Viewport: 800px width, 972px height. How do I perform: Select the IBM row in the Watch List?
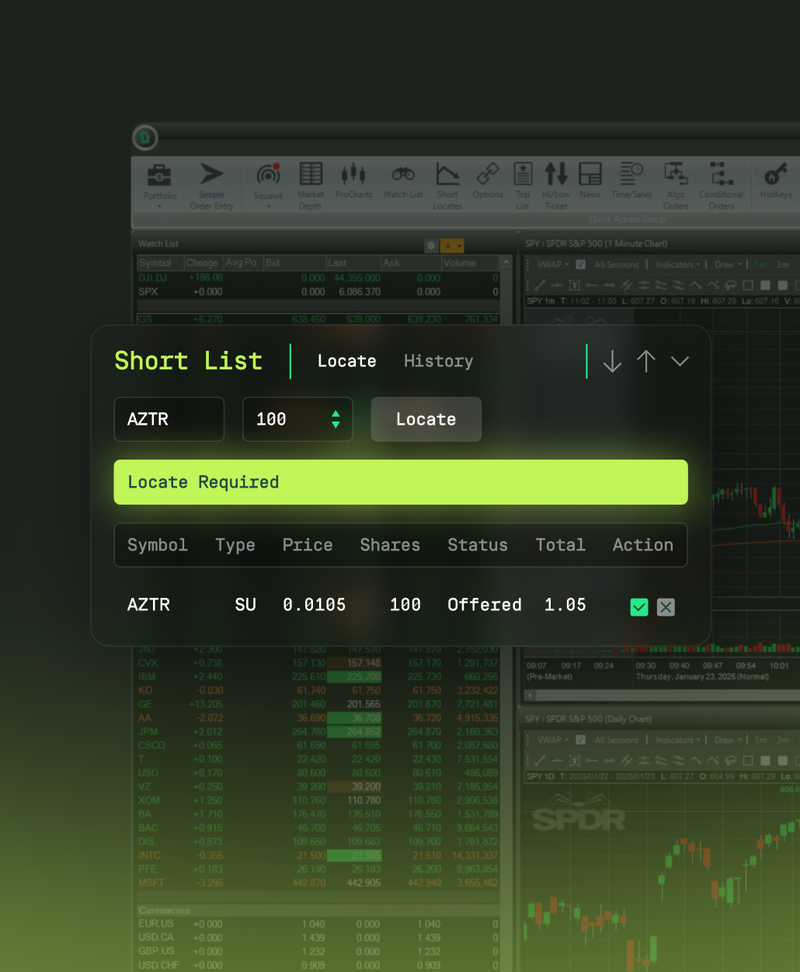[318, 677]
